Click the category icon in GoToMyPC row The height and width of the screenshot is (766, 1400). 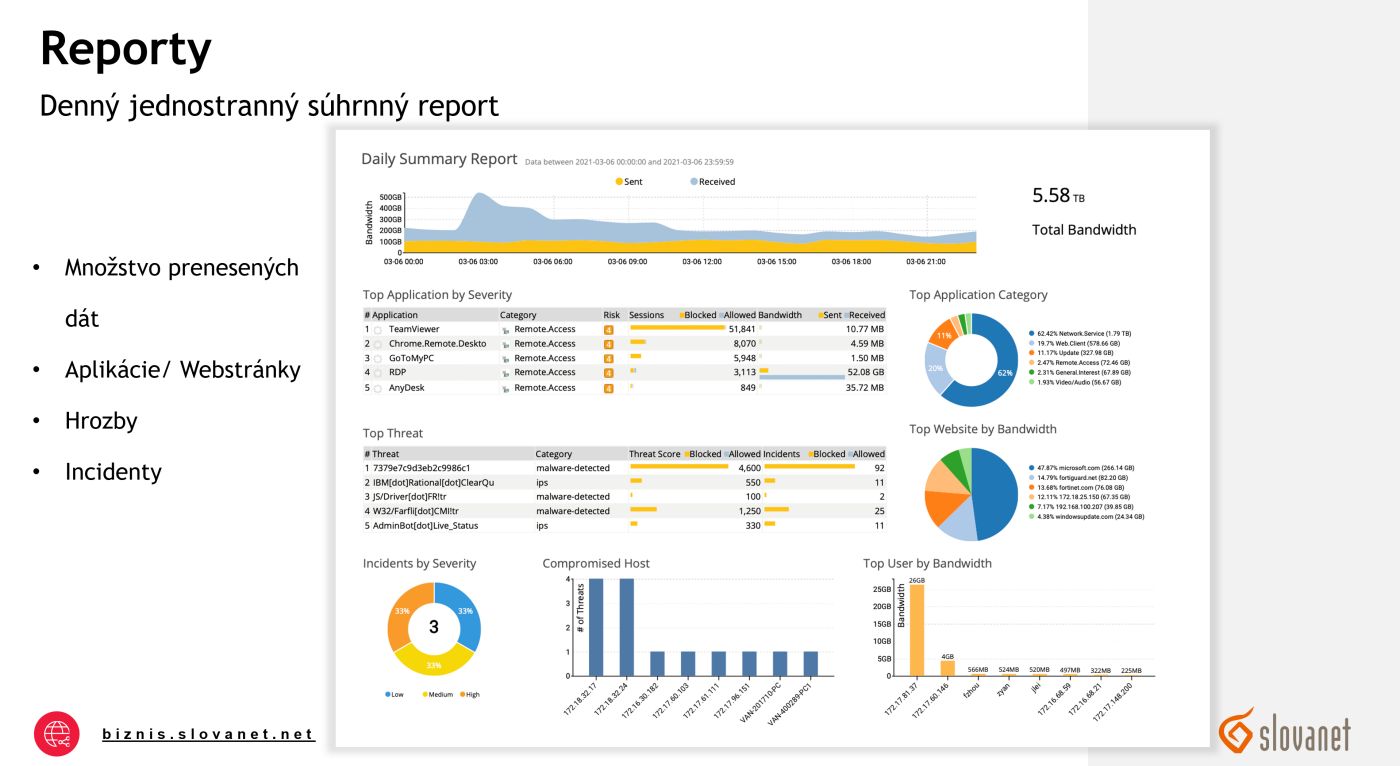[x=506, y=358]
